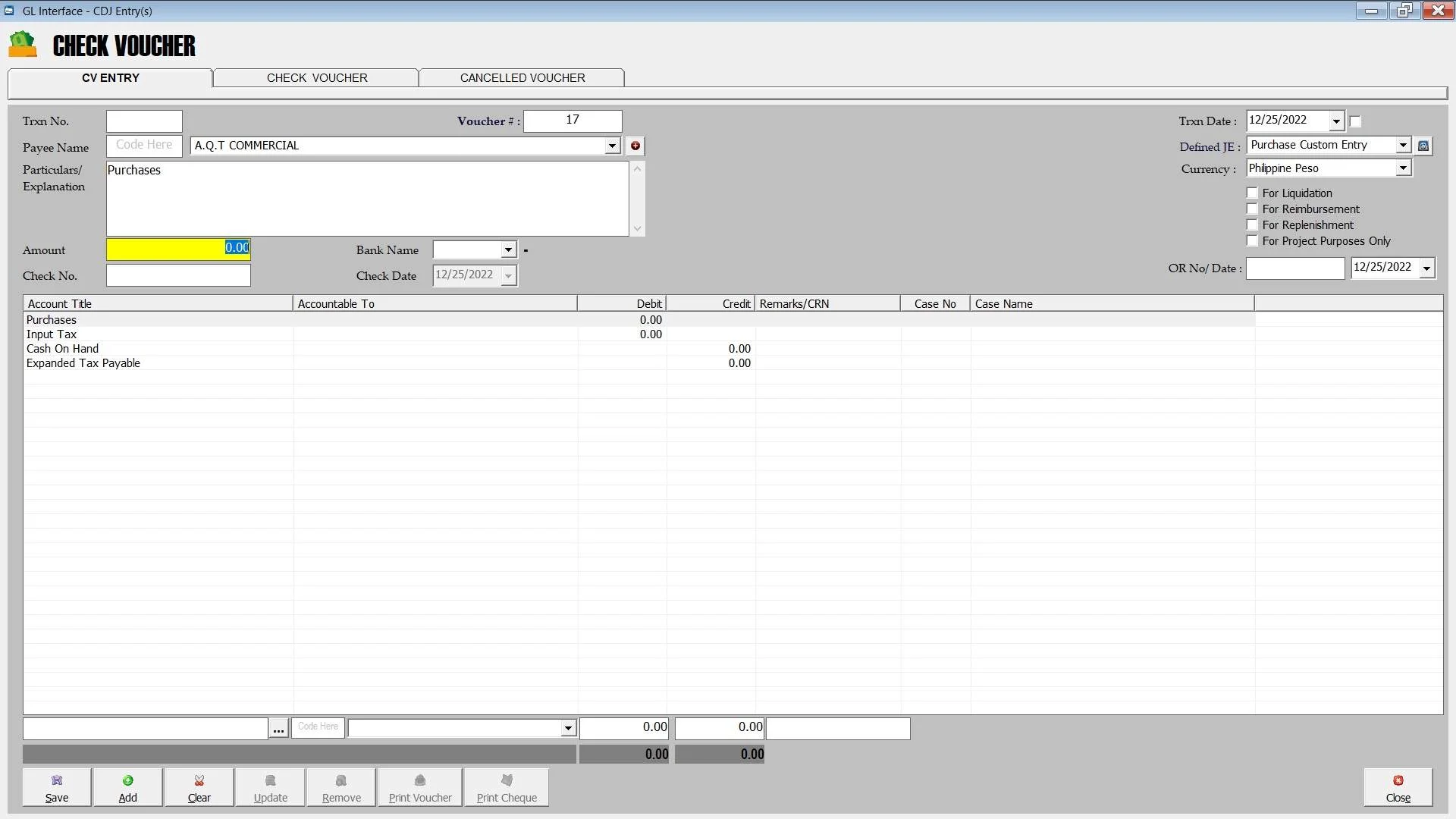Click the remarks entry field
Viewport: 1456px width, 819px height.
[x=838, y=728]
